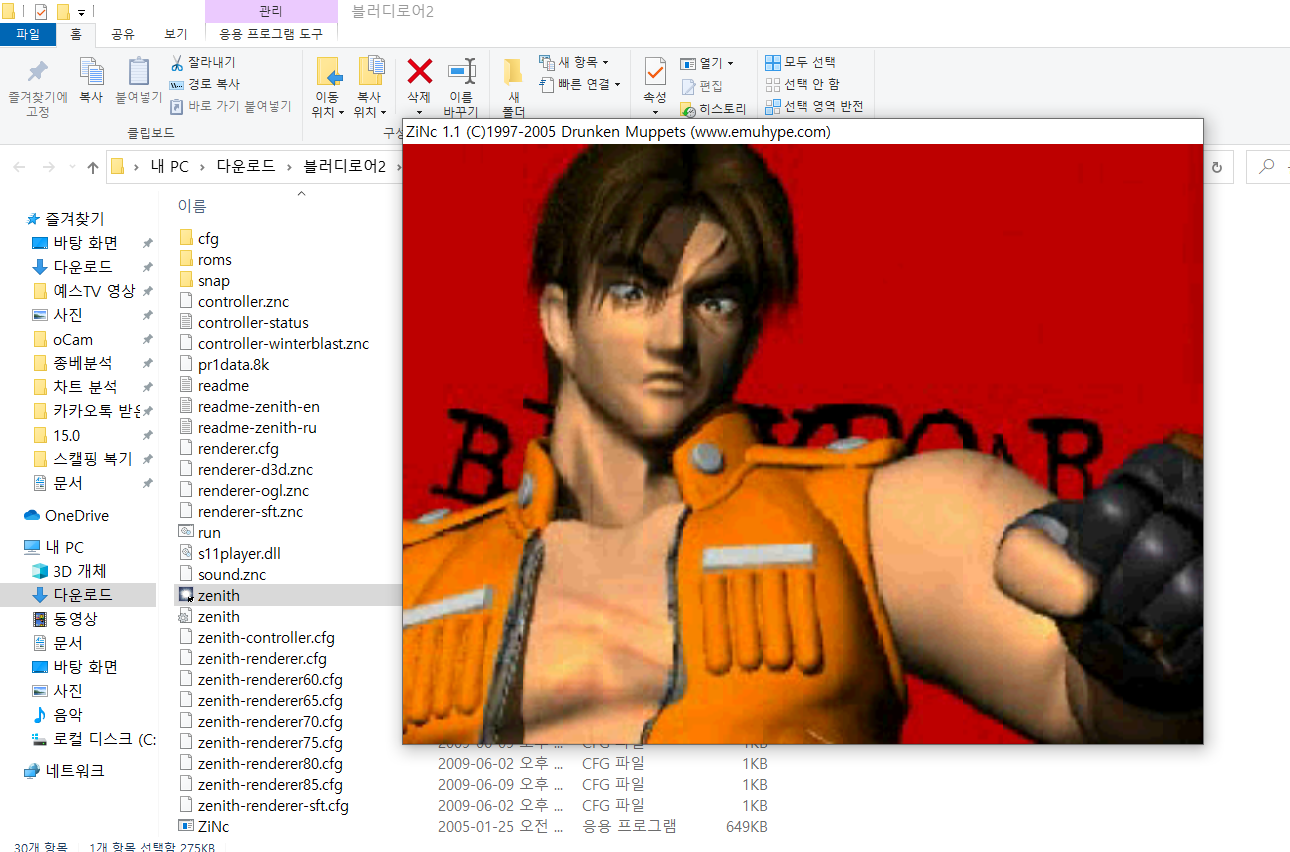
Task: Select Cut (잘라내기) in the ribbon
Action: point(203,62)
